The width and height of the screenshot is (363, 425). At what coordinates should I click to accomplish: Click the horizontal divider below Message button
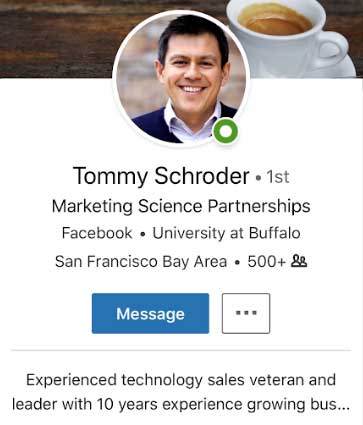(181, 350)
